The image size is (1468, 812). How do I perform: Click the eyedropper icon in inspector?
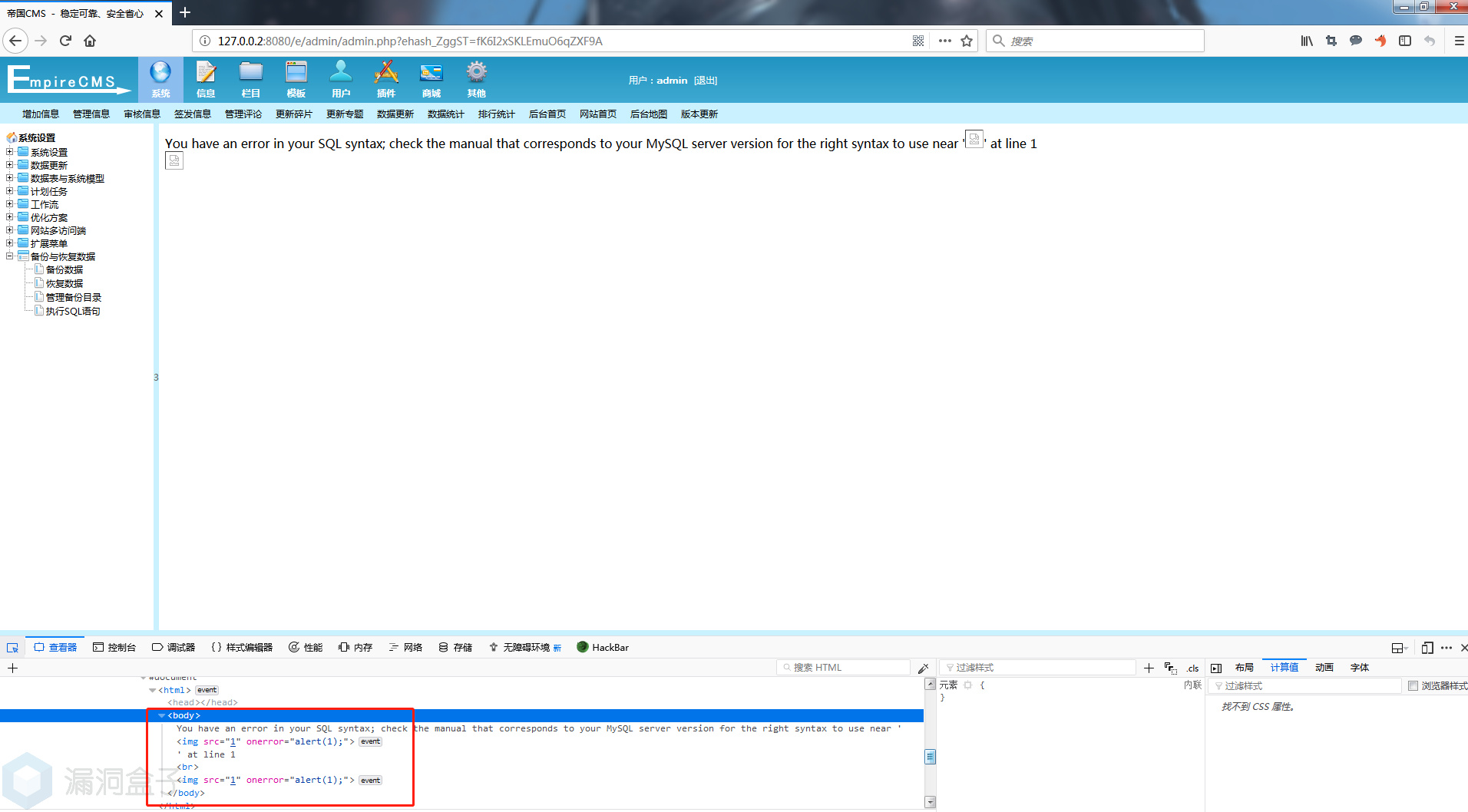pyautogui.click(x=923, y=668)
